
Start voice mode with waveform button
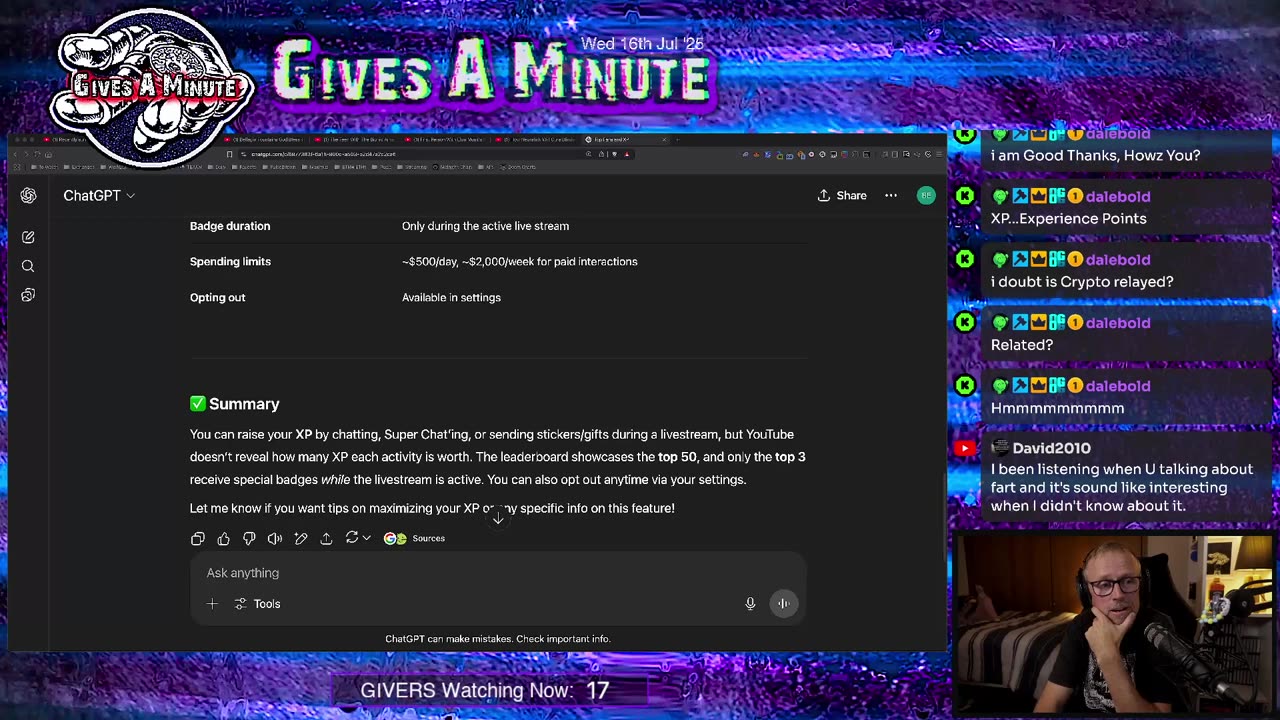coord(784,603)
